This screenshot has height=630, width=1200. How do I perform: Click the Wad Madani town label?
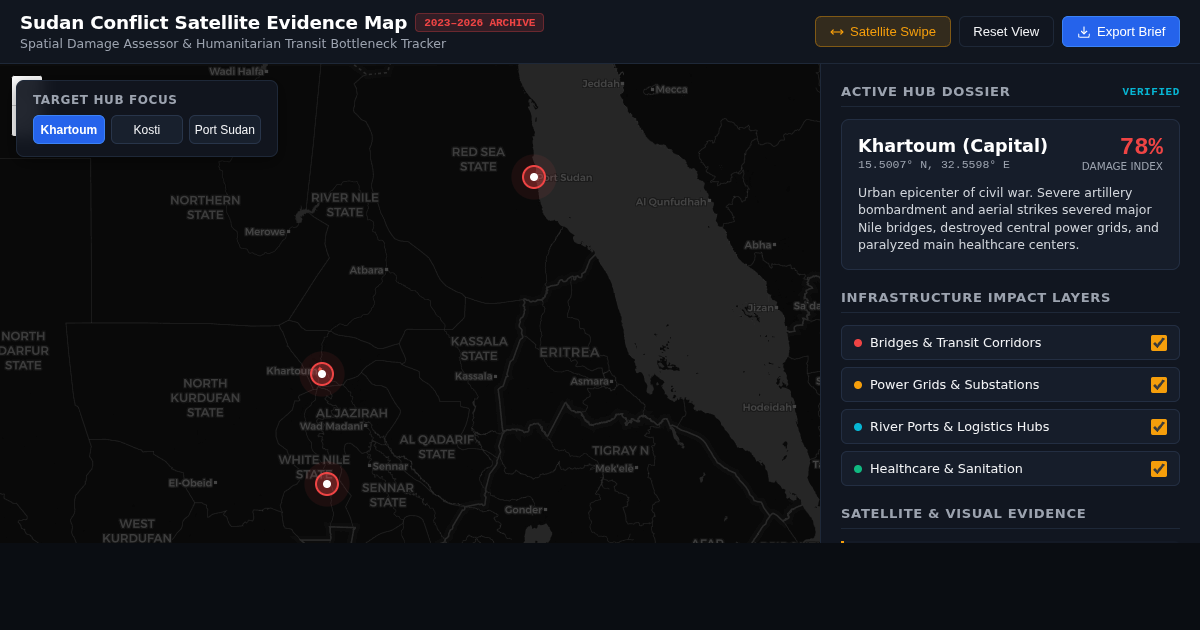click(332, 426)
